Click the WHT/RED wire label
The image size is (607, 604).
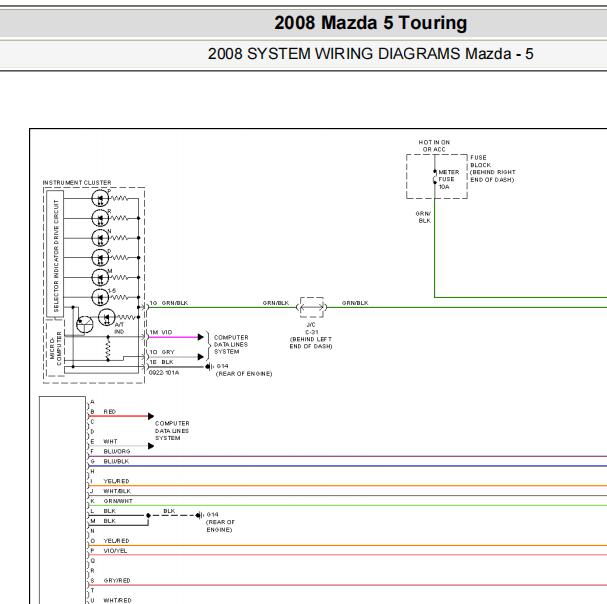coord(118,600)
